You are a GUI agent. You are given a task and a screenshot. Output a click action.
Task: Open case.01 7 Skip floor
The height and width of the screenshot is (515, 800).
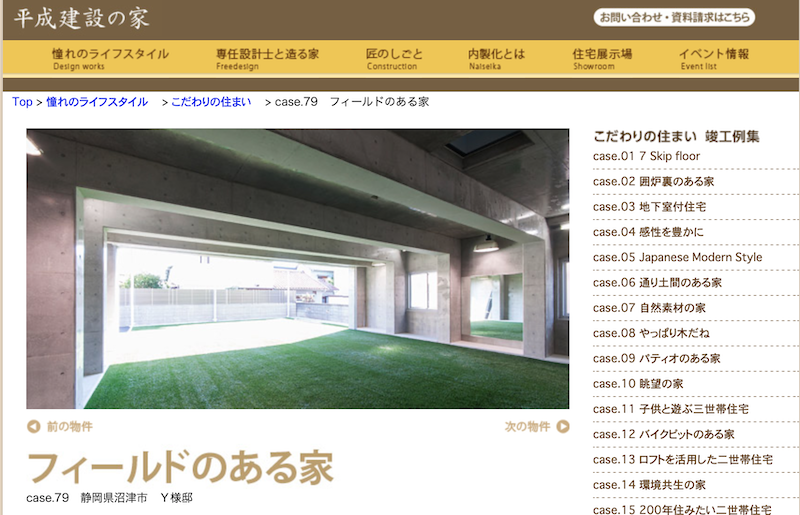pos(646,156)
